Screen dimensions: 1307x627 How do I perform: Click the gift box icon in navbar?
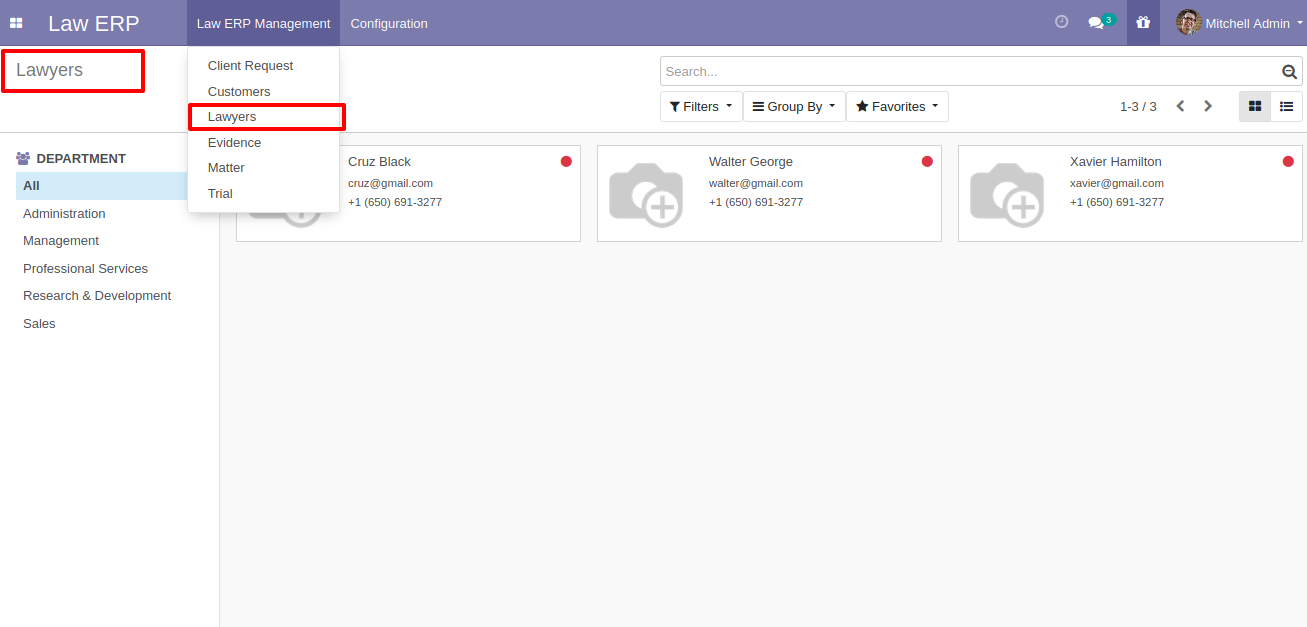click(x=1143, y=22)
